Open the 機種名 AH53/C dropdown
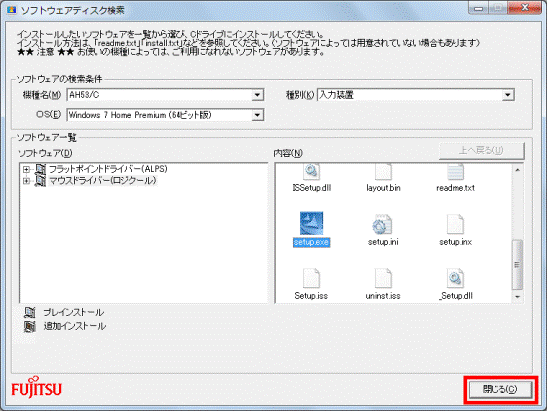547x411 pixels. click(257, 95)
